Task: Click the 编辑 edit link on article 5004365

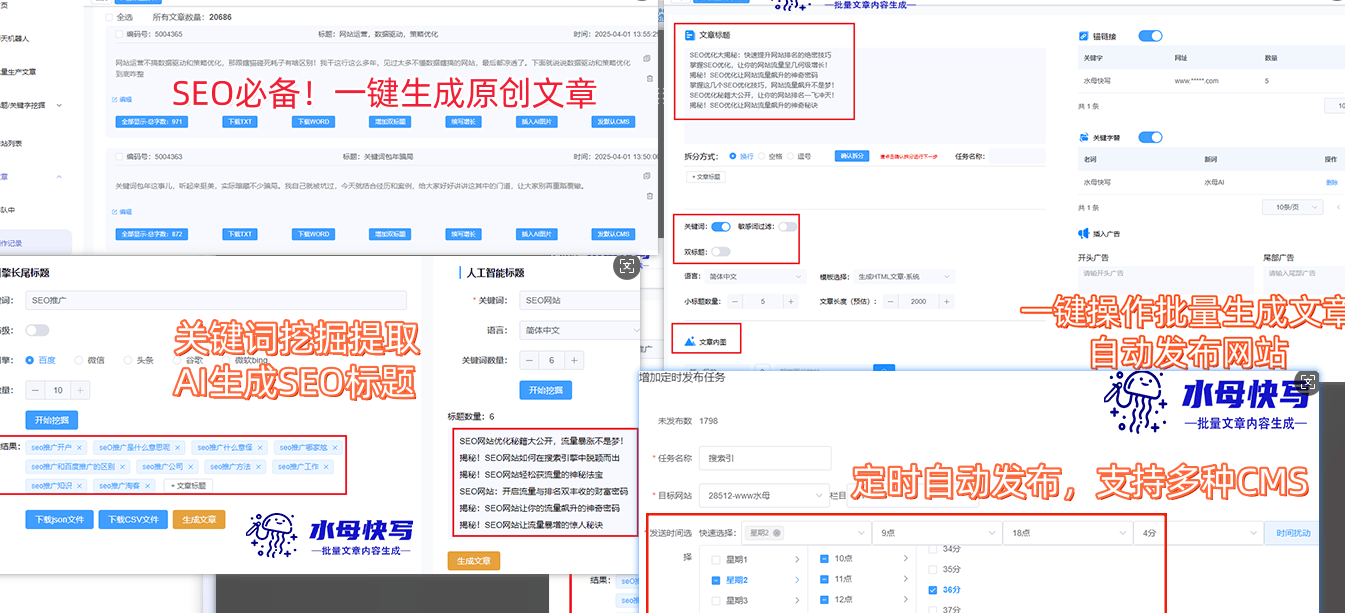Action: 123,100
